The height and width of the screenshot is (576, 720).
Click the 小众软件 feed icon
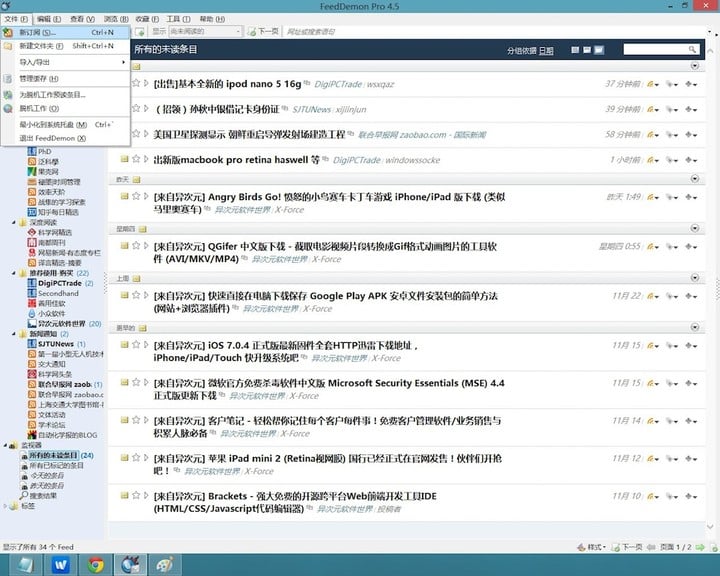point(32,313)
